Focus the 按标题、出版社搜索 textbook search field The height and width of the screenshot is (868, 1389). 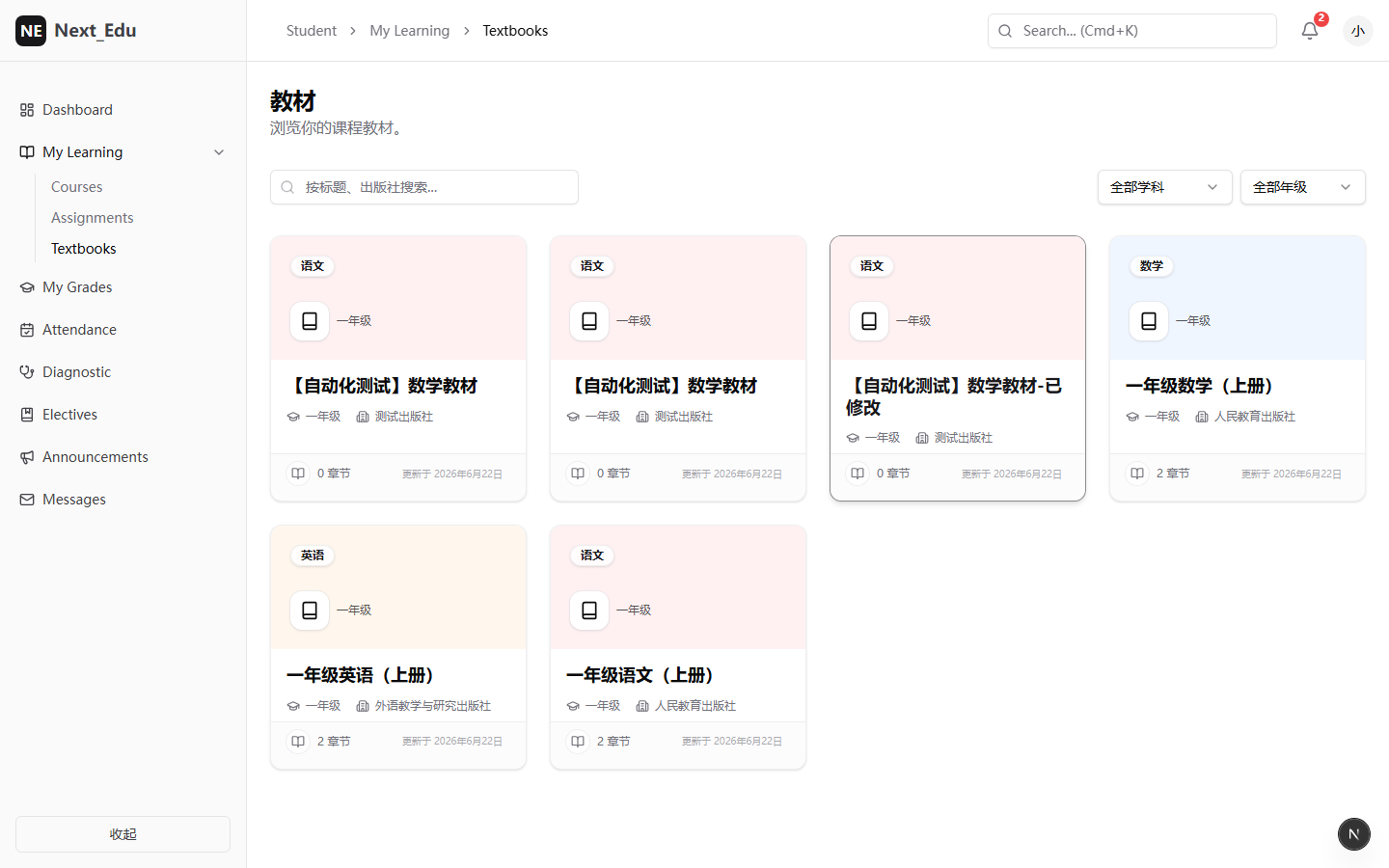click(424, 187)
